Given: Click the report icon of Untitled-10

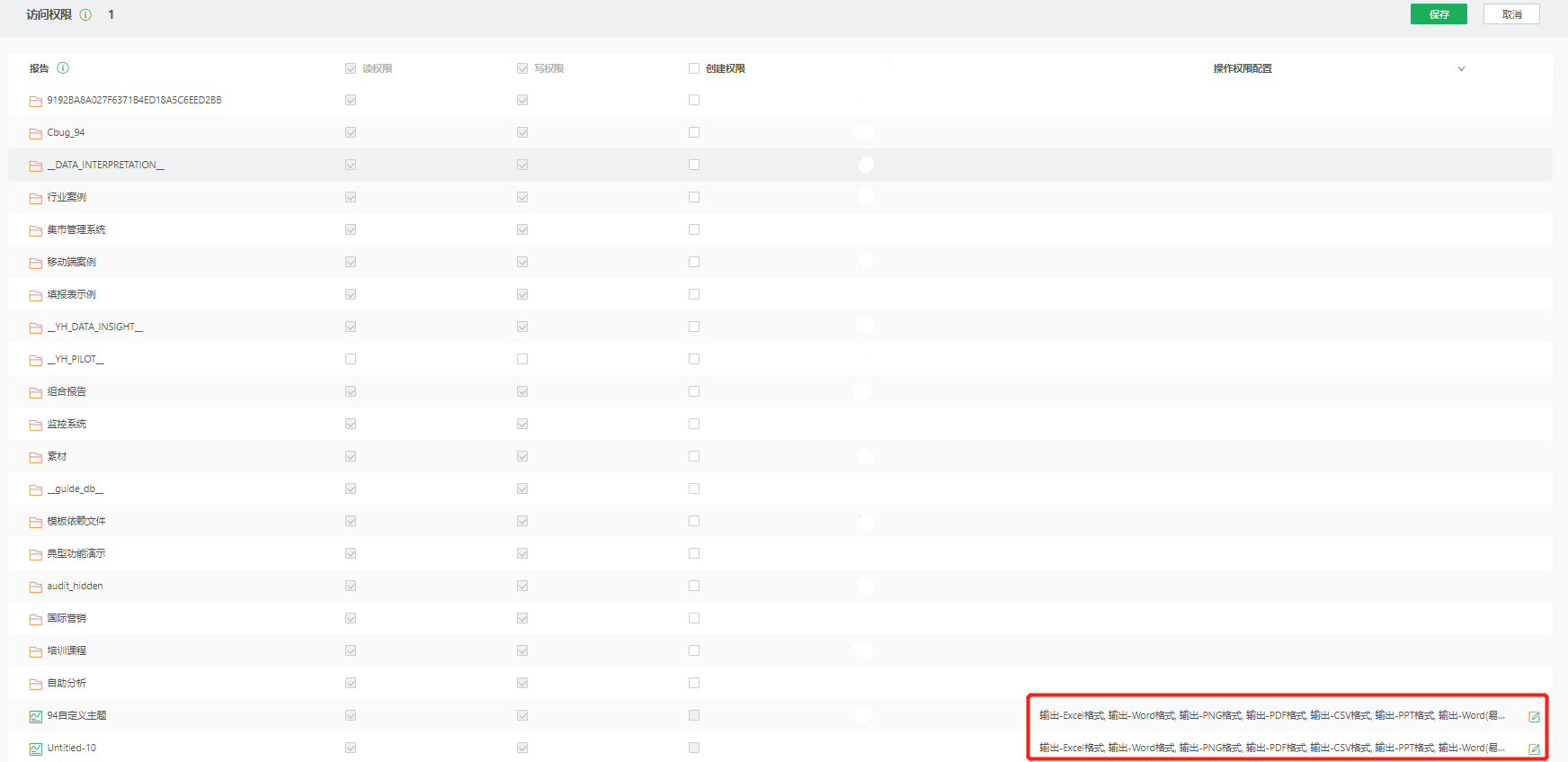Looking at the screenshot, I should [x=36, y=749].
